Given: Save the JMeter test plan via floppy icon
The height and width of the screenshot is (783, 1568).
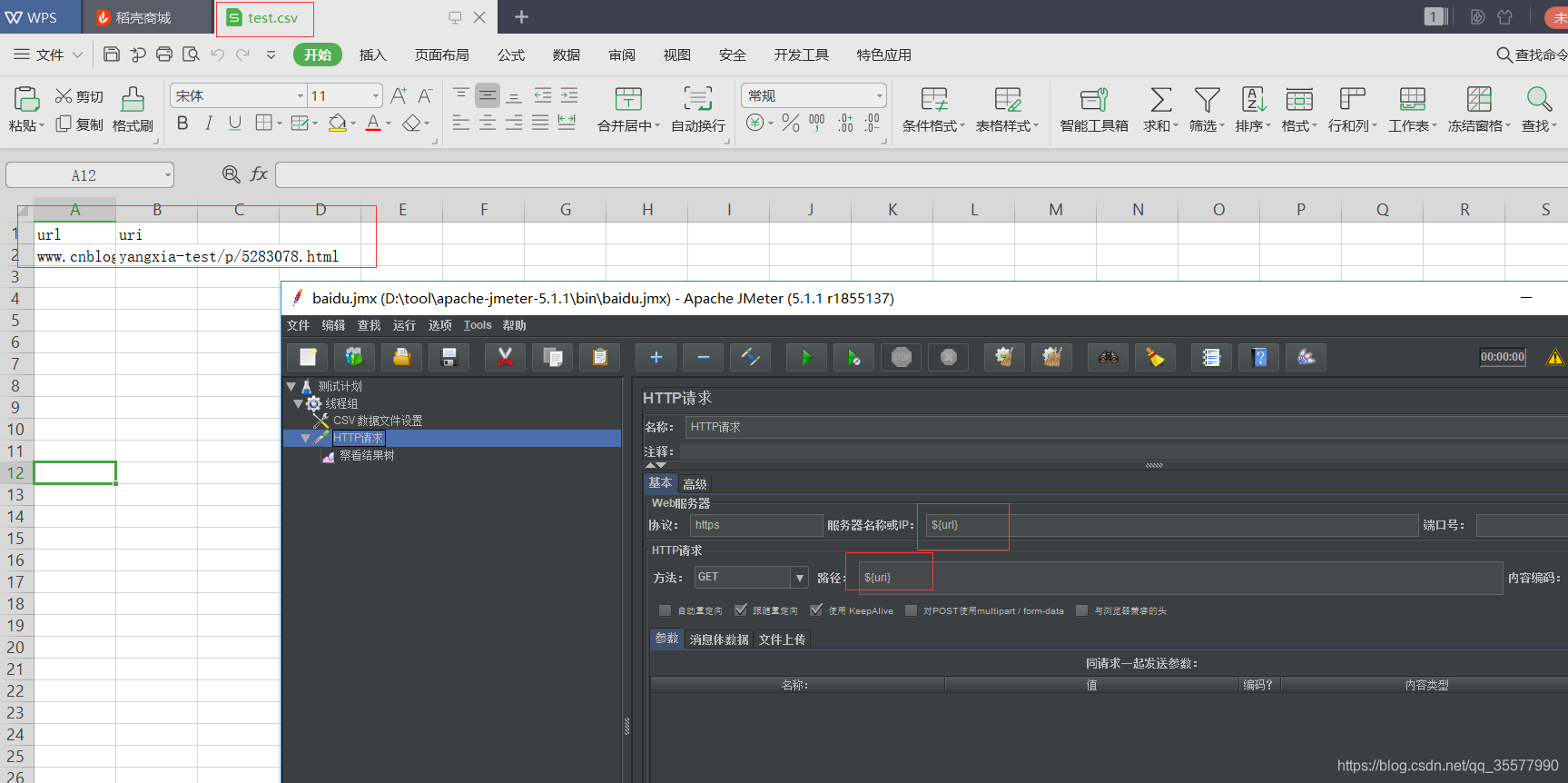Looking at the screenshot, I should click(x=449, y=357).
